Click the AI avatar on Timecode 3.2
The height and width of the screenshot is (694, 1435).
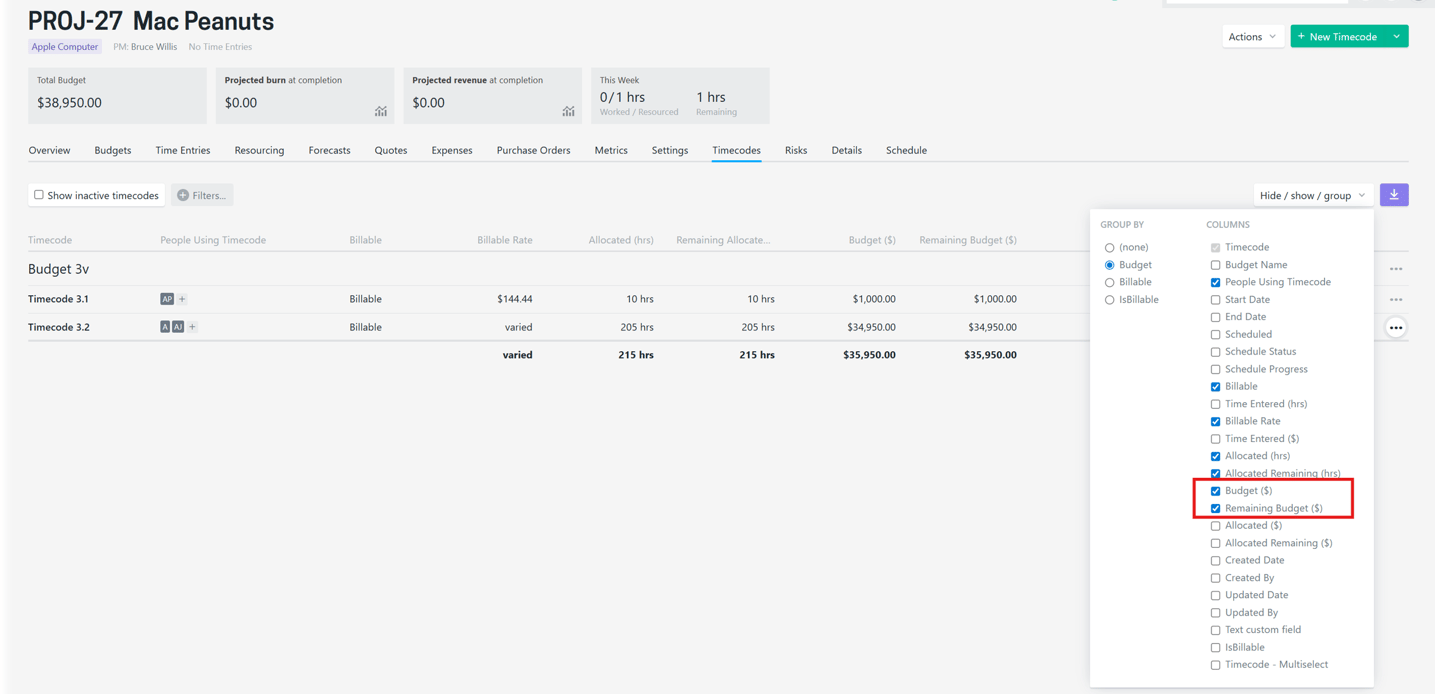[178, 327]
